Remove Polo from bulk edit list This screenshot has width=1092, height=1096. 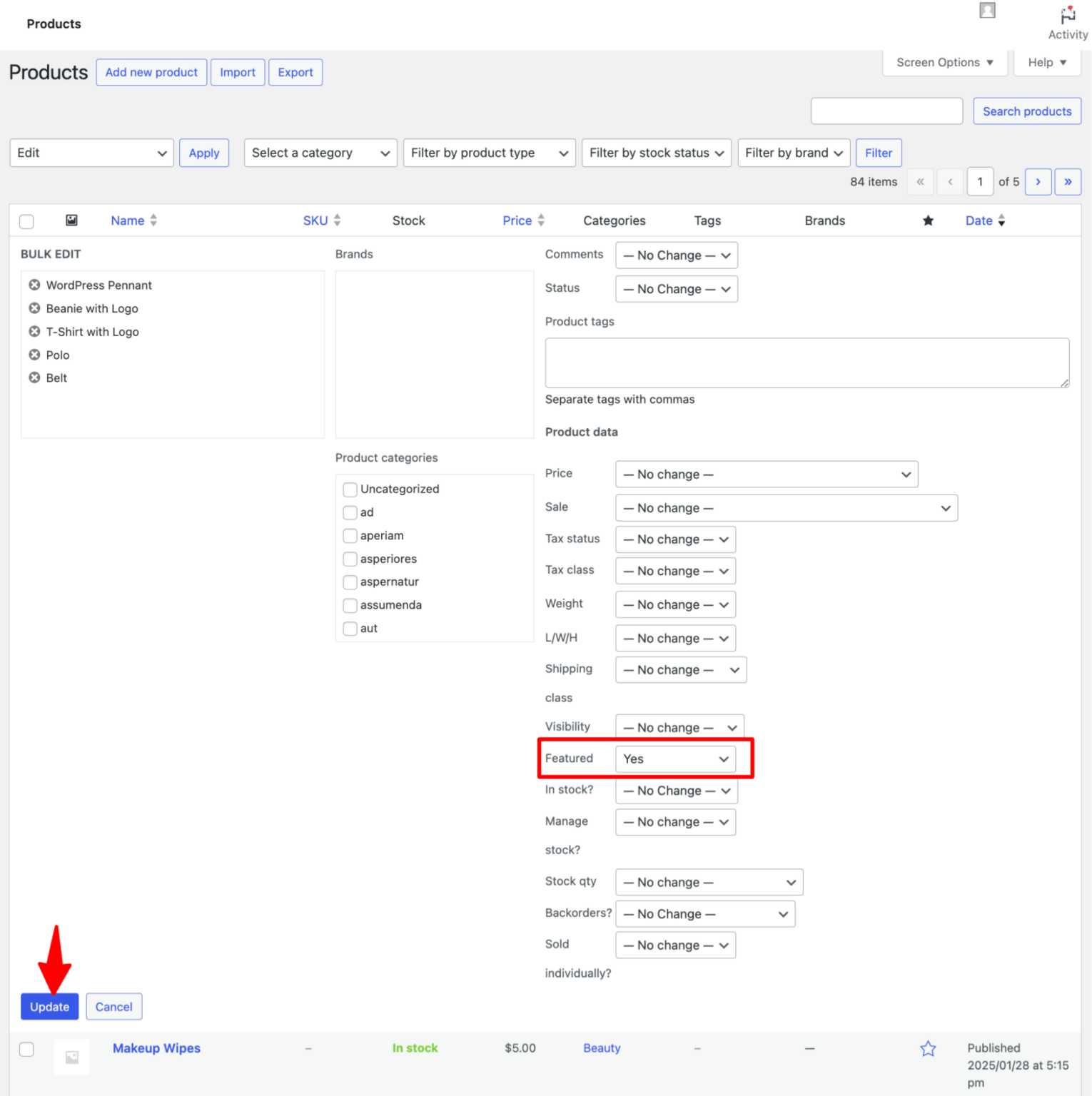tap(34, 355)
